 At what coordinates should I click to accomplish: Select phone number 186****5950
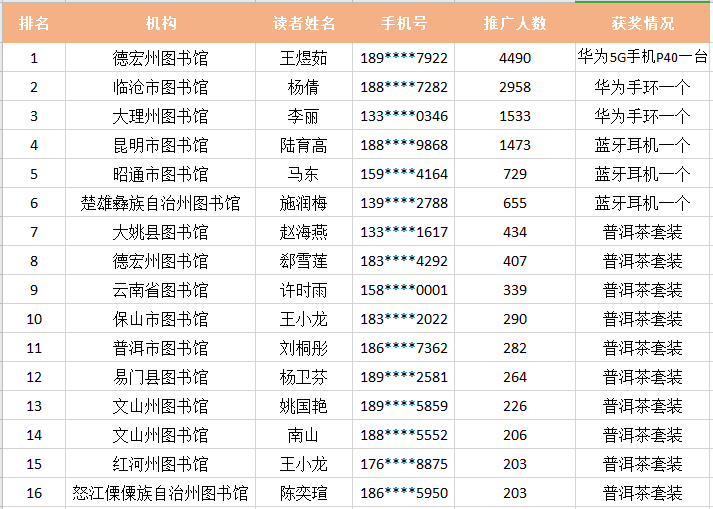404,493
